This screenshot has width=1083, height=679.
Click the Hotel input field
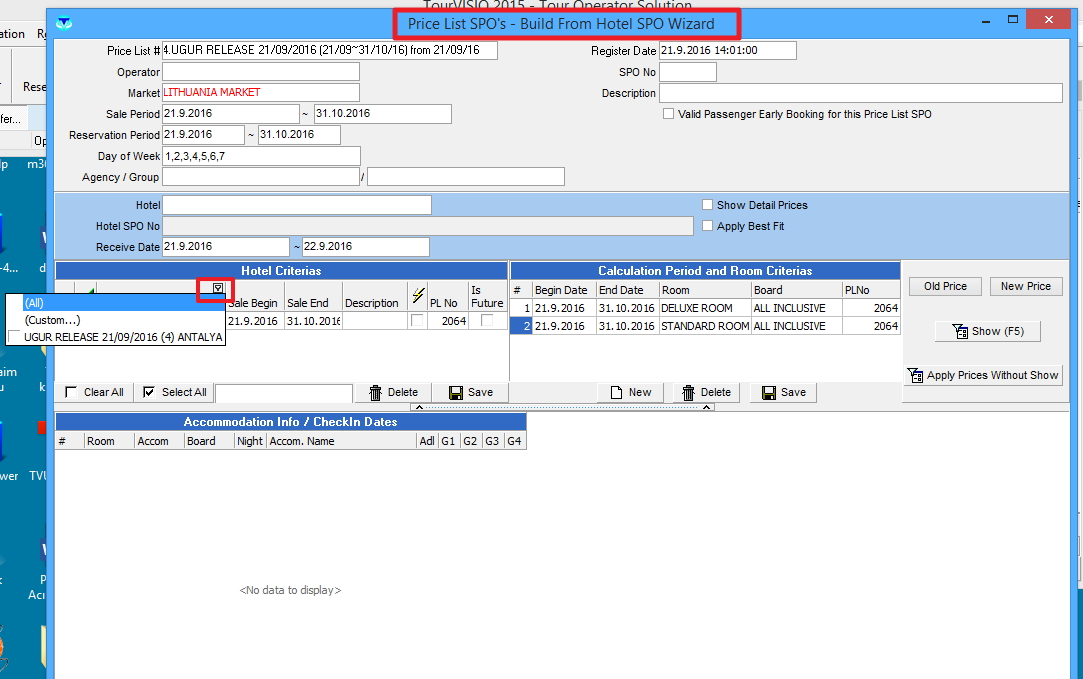tap(297, 205)
